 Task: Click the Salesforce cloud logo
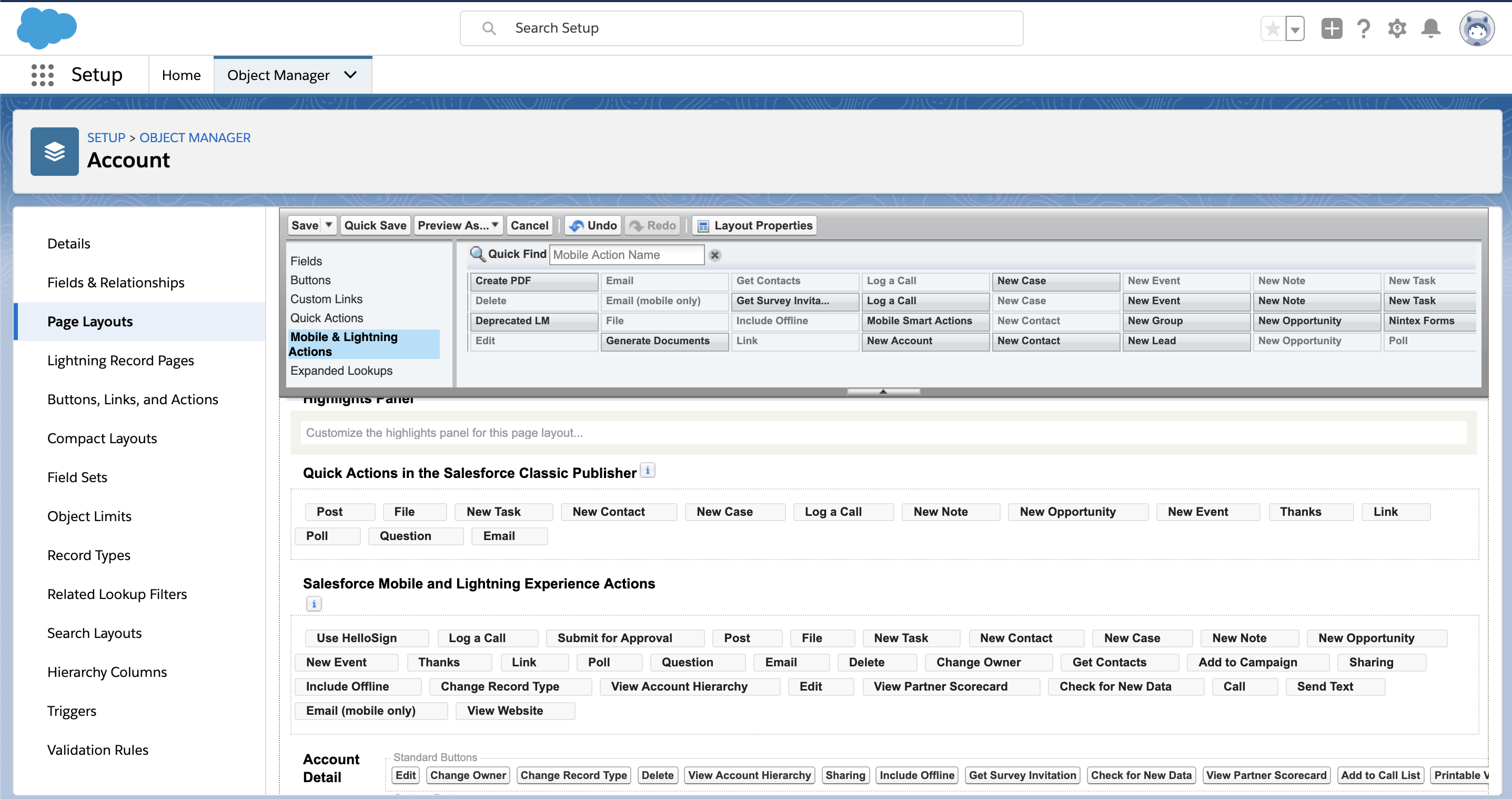tap(46, 27)
